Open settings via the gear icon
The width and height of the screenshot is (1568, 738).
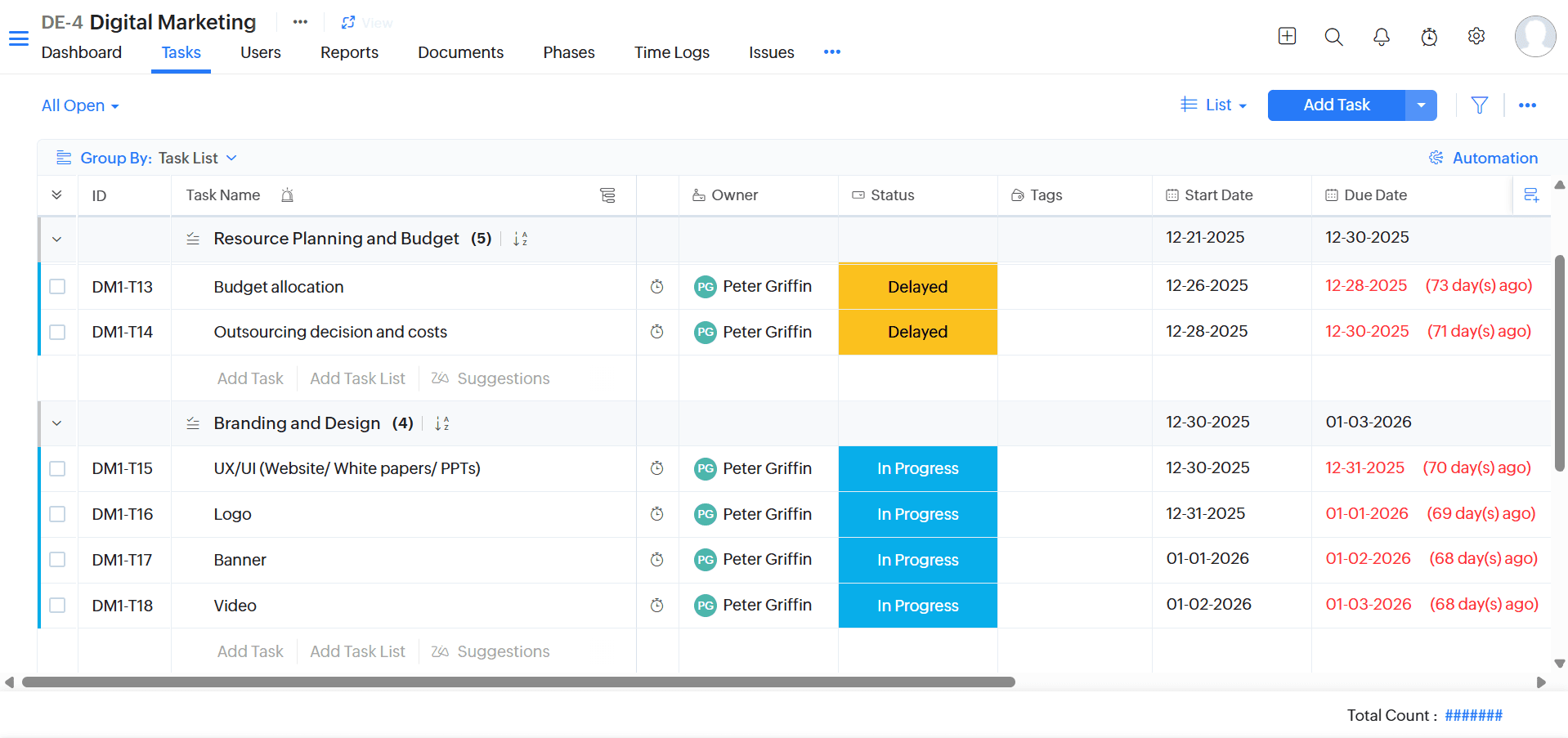click(1476, 36)
